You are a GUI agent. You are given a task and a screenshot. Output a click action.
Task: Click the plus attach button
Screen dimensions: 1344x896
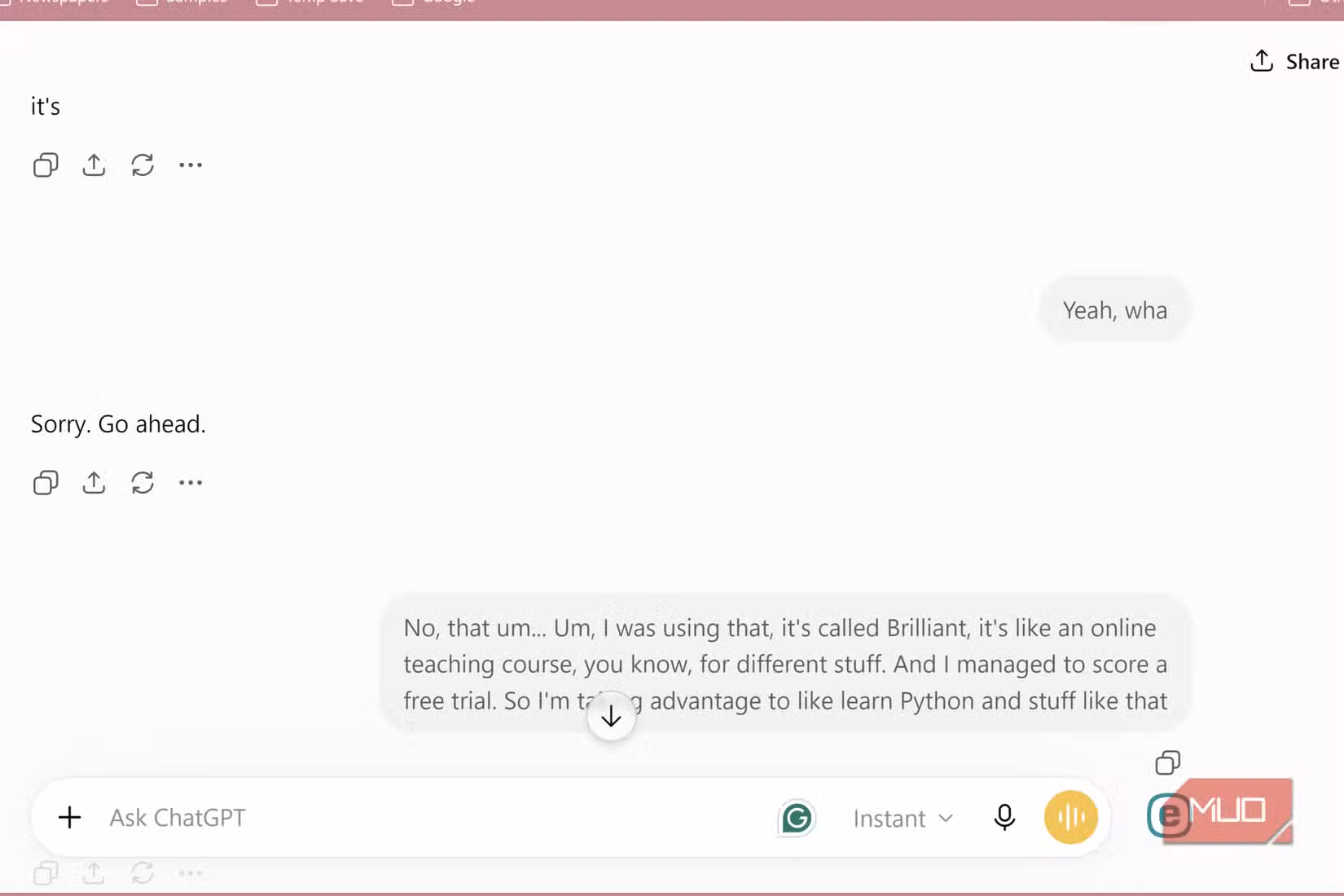[x=70, y=817]
